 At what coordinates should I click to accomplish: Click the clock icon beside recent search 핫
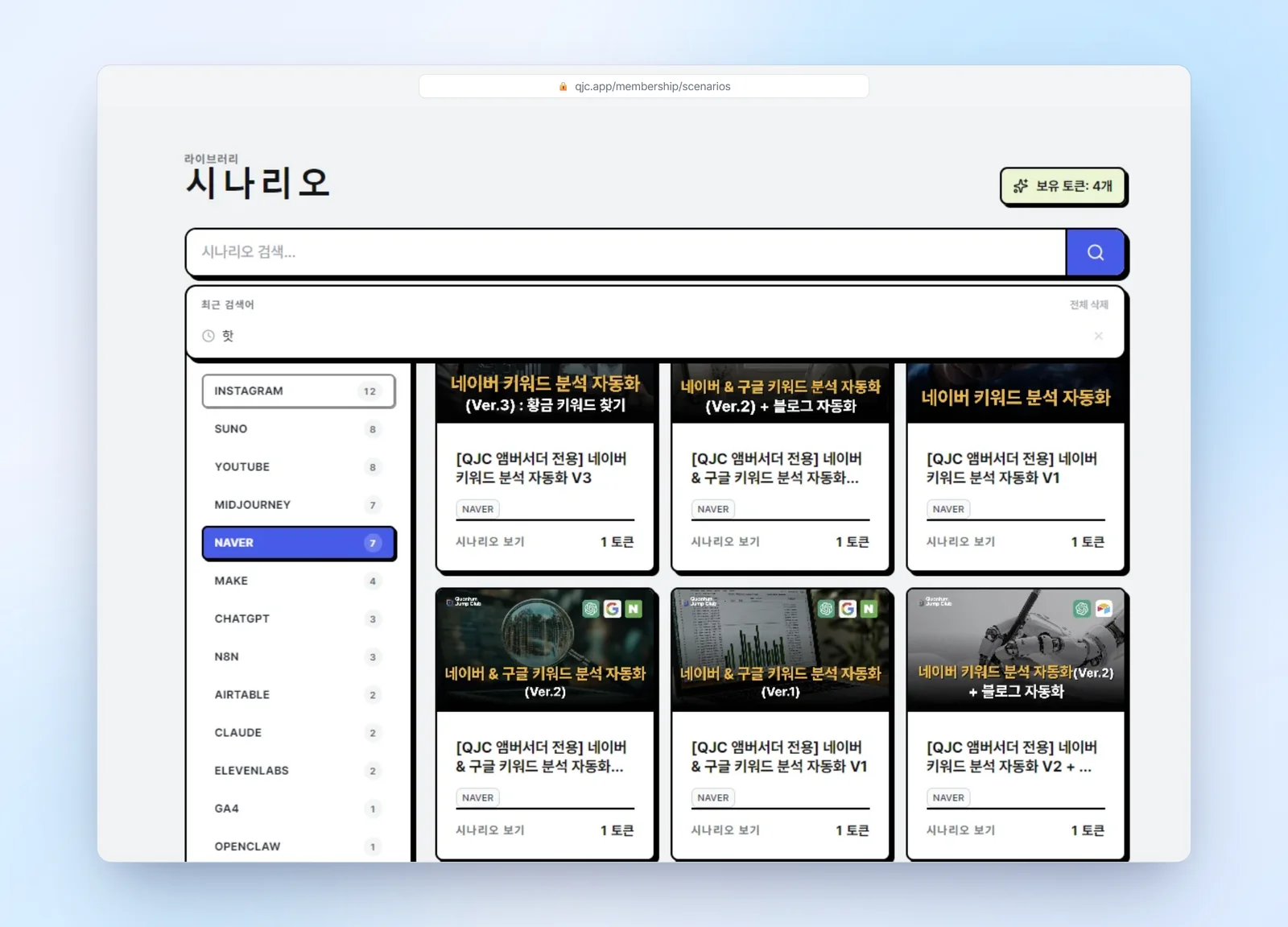(x=208, y=336)
